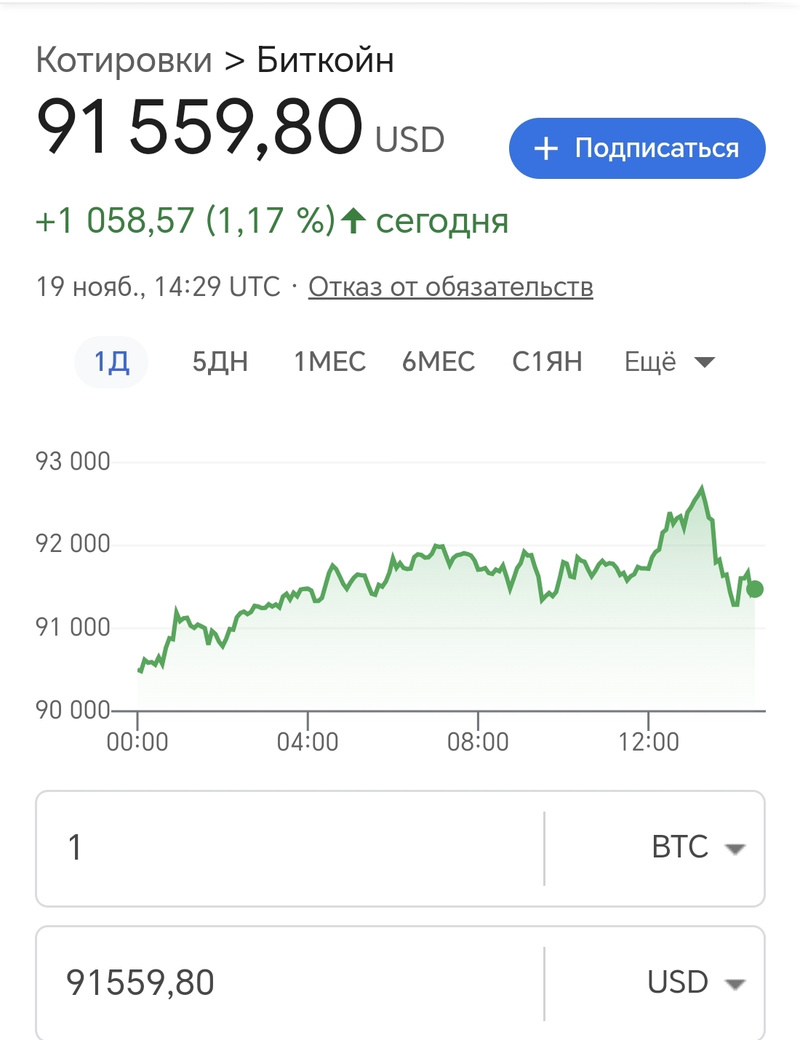800x1040 pixels.
Task: Click the USD amount field showing 91559,80
Action: coord(290,982)
